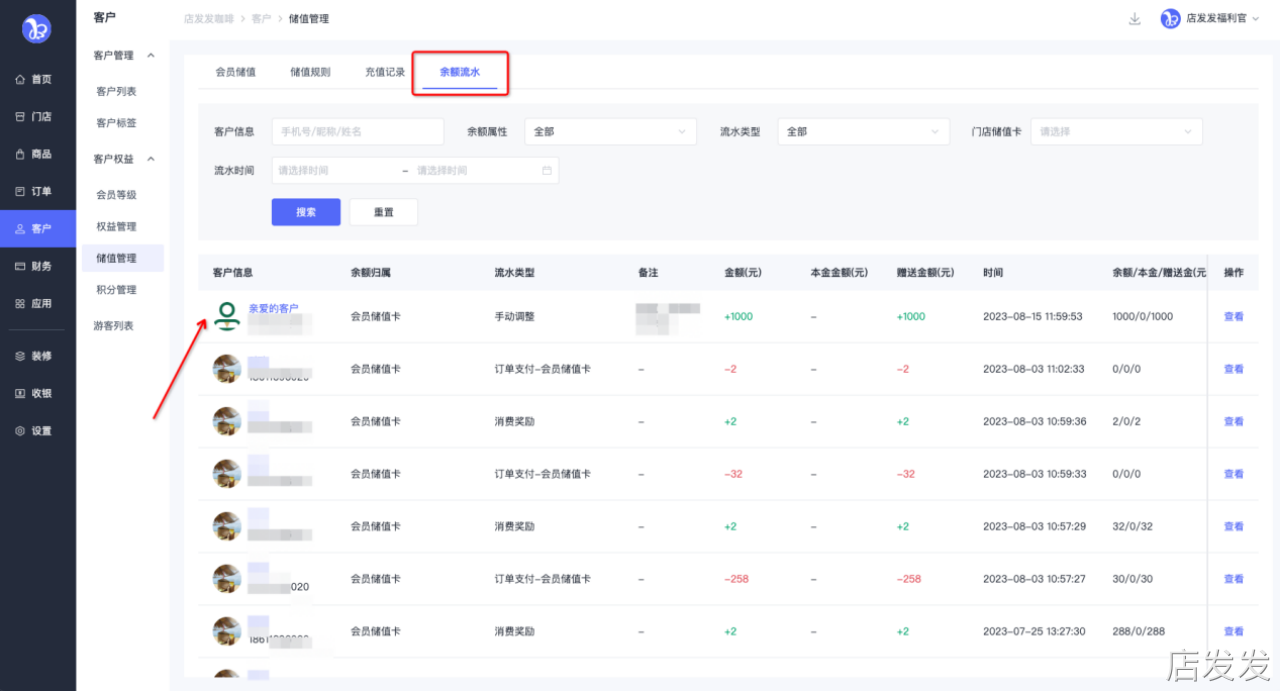The image size is (1280, 691).
Task: Click the 时间 column header
Action: tap(992, 272)
